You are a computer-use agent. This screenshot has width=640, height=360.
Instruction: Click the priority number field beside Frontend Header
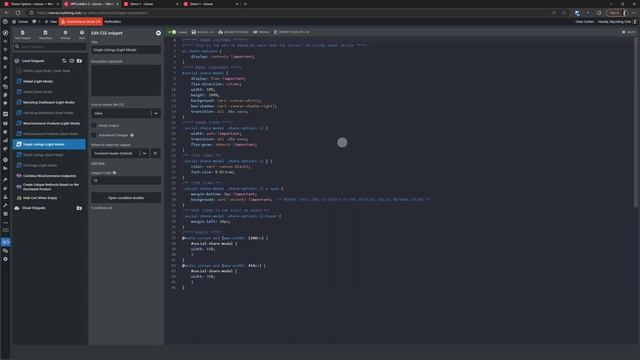click(x=156, y=153)
